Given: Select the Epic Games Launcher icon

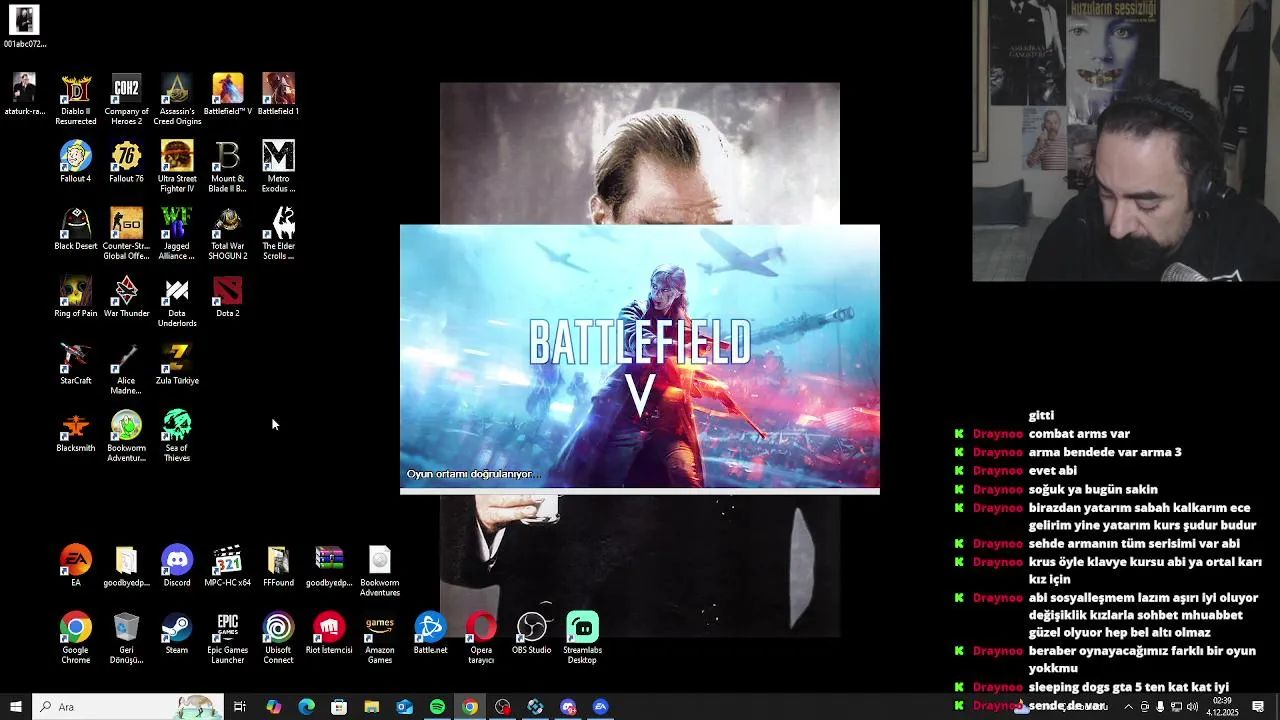Looking at the screenshot, I should (x=228, y=637).
